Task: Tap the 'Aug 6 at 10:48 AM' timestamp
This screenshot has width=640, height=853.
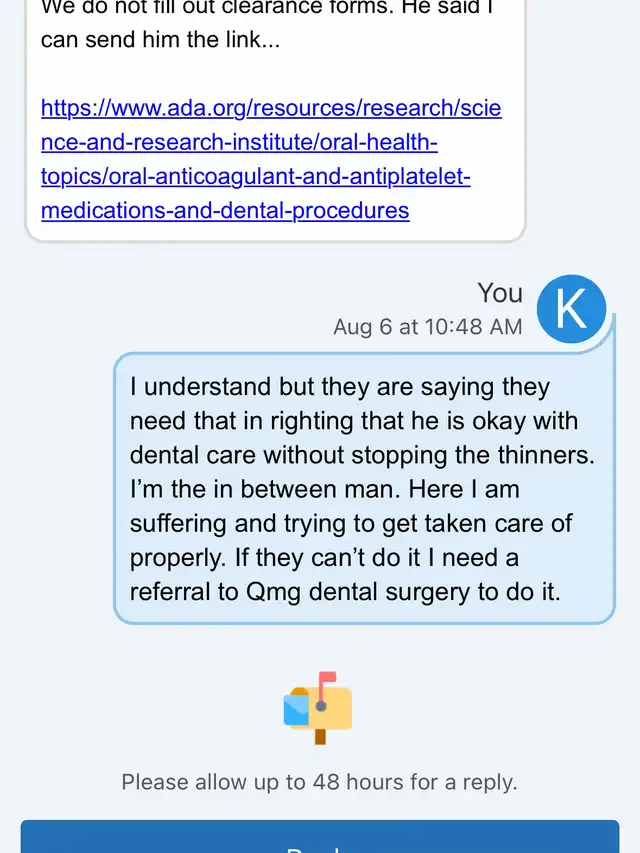Action: 427,327
